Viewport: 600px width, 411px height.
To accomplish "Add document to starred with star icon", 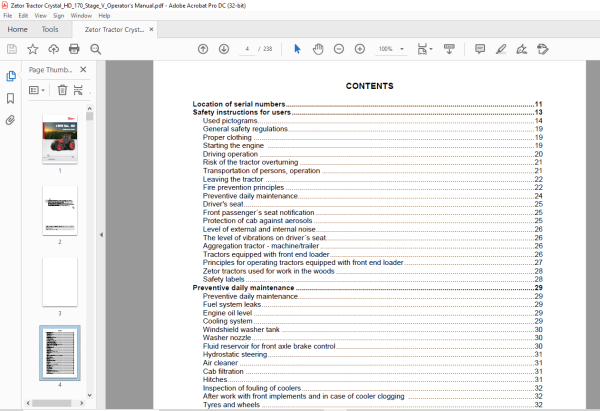I will click(x=33, y=49).
